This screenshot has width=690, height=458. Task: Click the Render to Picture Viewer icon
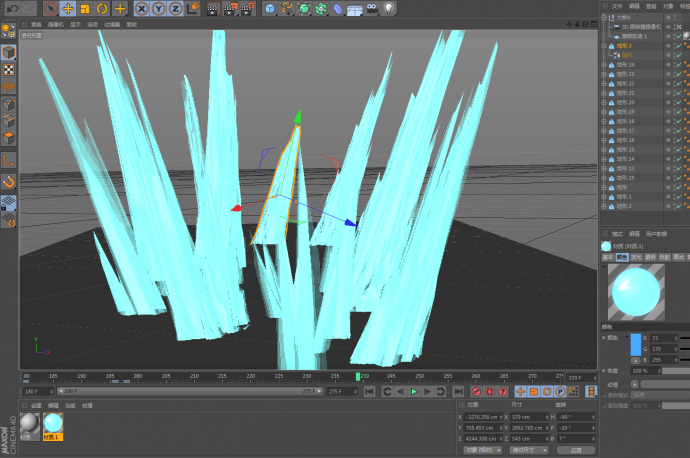tap(227, 8)
